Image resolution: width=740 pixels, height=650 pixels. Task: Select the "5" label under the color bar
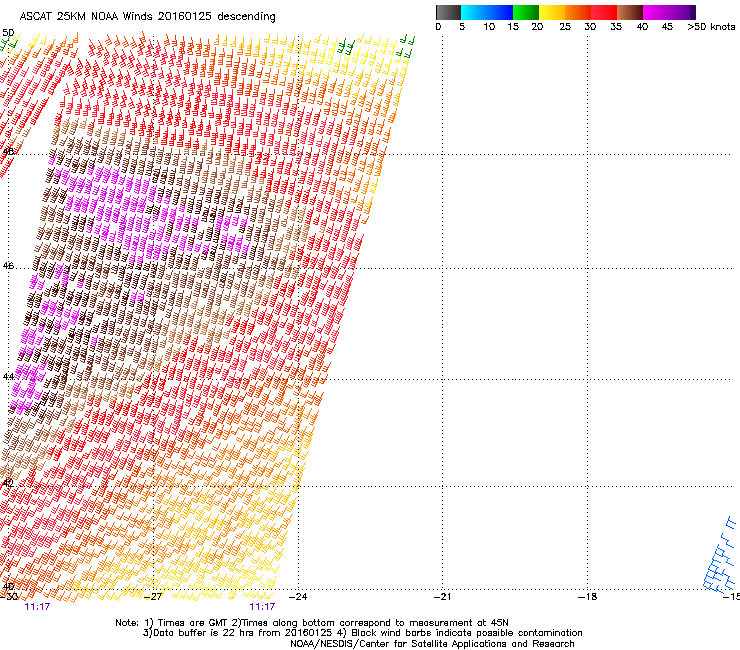tap(462, 27)
